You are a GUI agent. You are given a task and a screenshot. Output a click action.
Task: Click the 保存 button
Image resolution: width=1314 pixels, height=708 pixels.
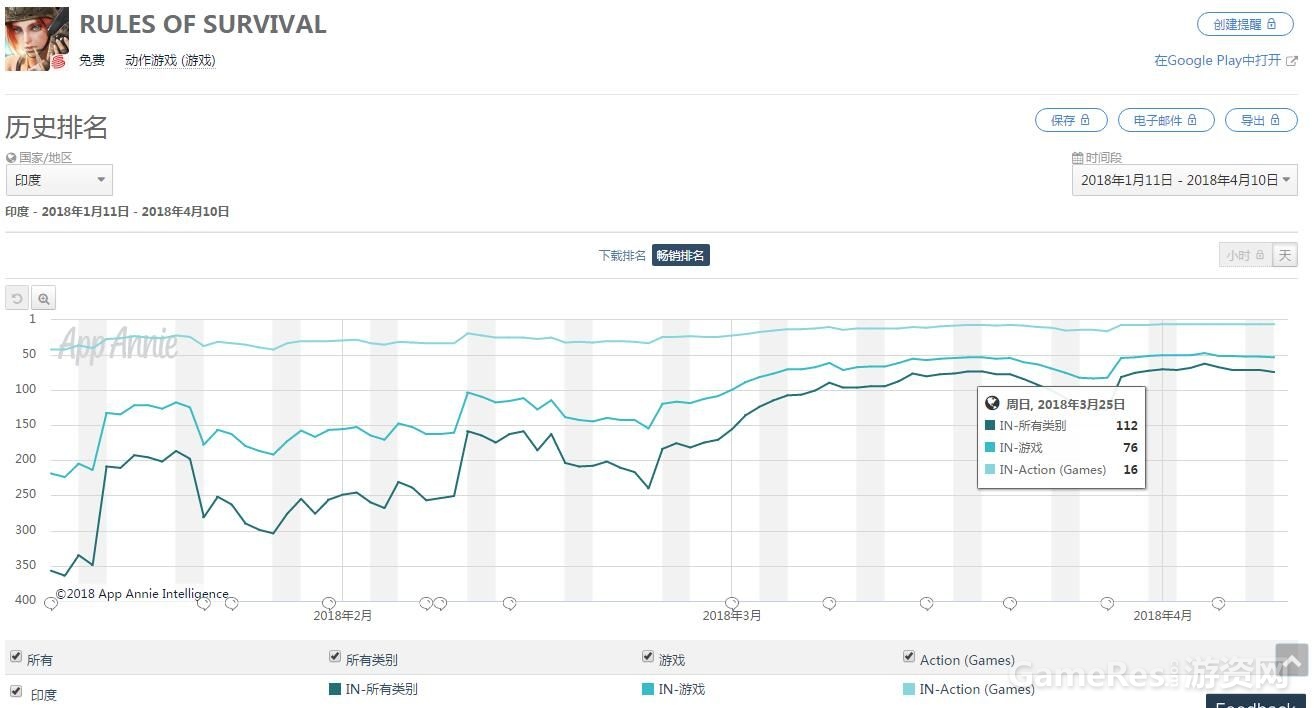click(x=1071, y=120)
